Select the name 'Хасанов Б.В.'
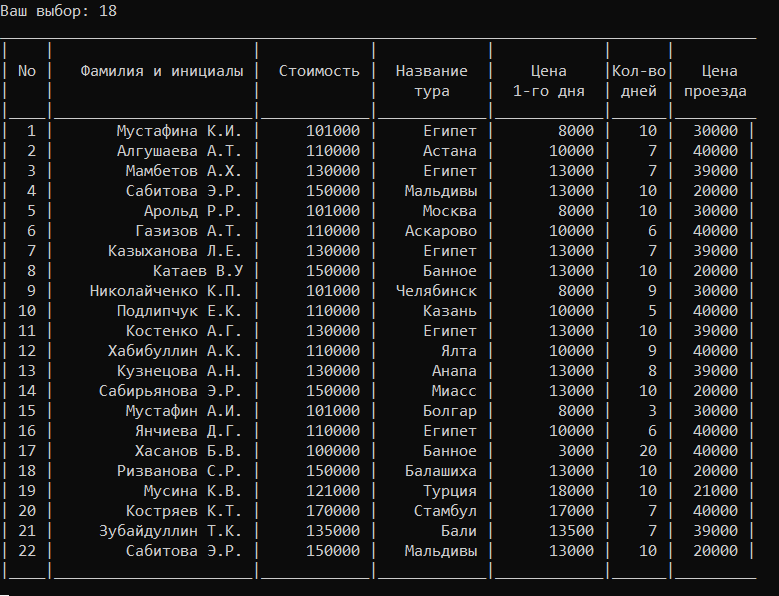 click(x=188, y=451)
